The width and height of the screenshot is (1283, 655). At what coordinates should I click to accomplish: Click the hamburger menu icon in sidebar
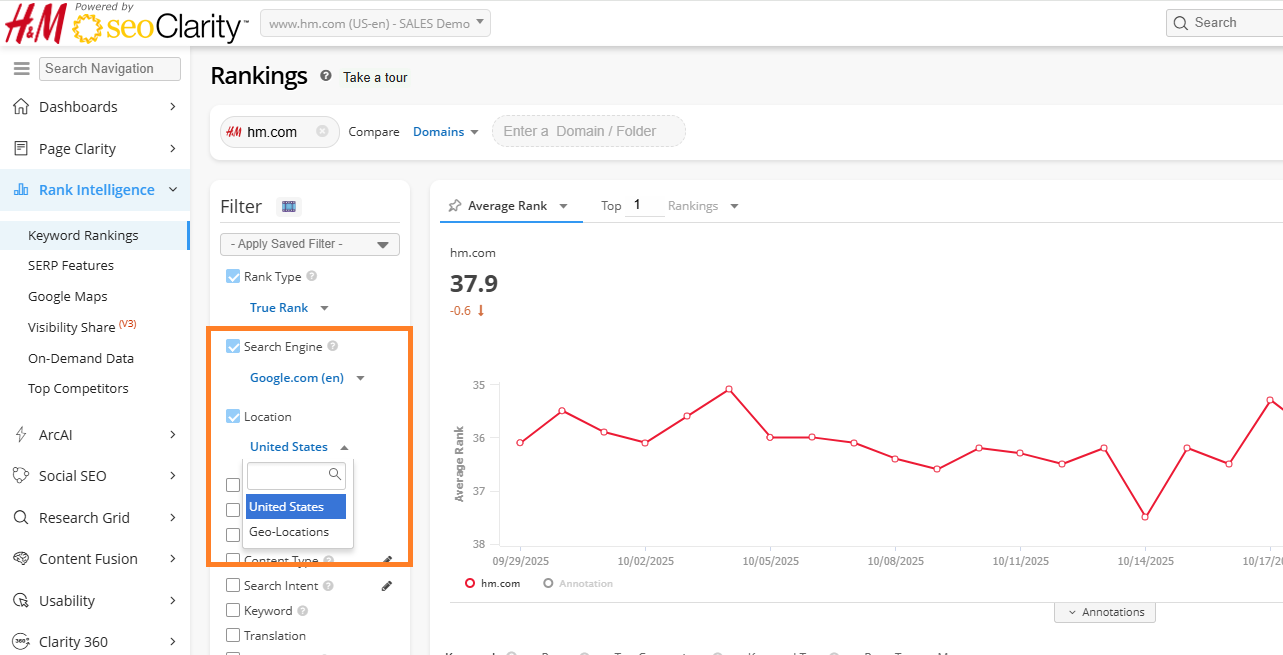[21, 69]
